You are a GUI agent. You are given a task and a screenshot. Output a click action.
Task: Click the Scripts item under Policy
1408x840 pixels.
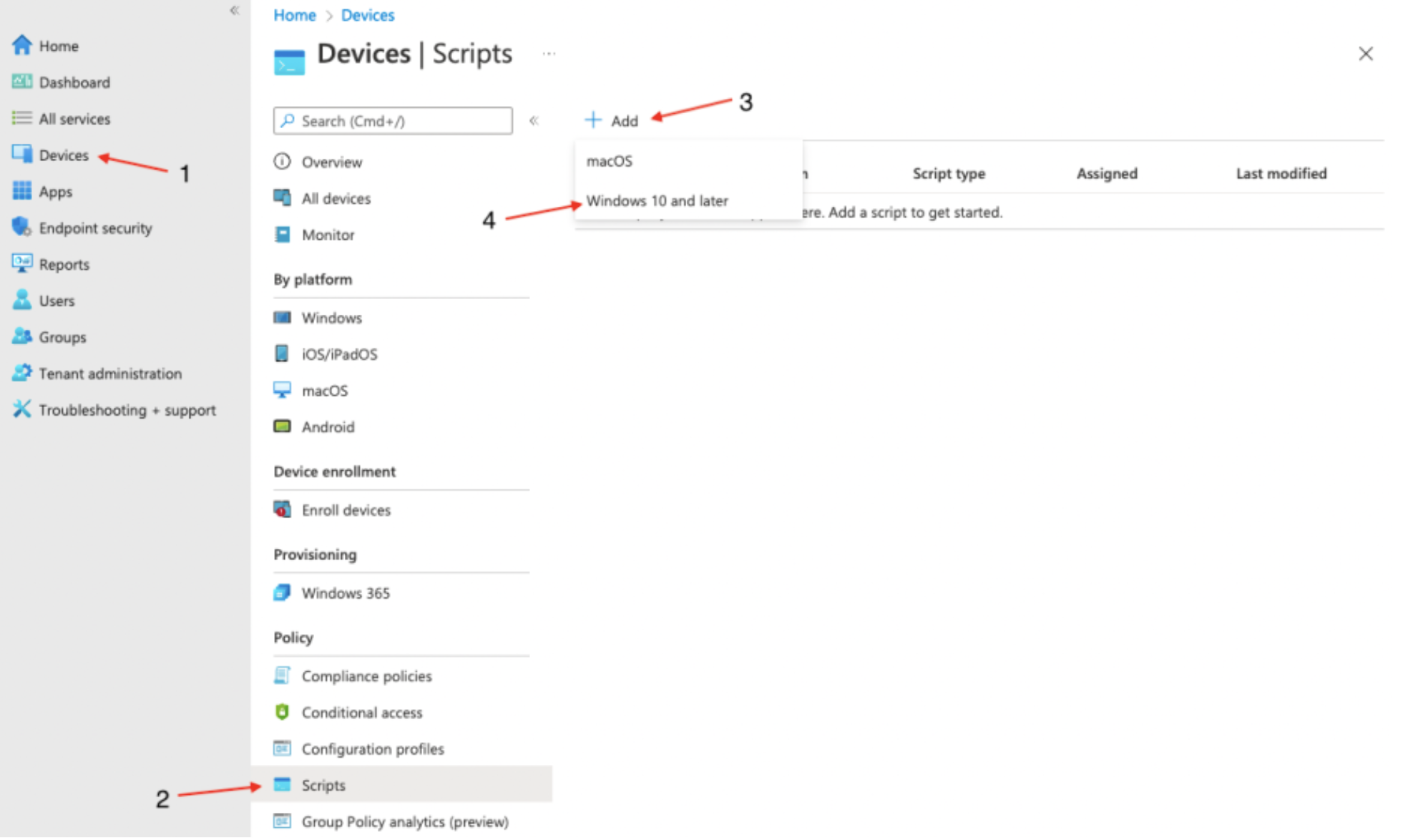tap(321, 785)
